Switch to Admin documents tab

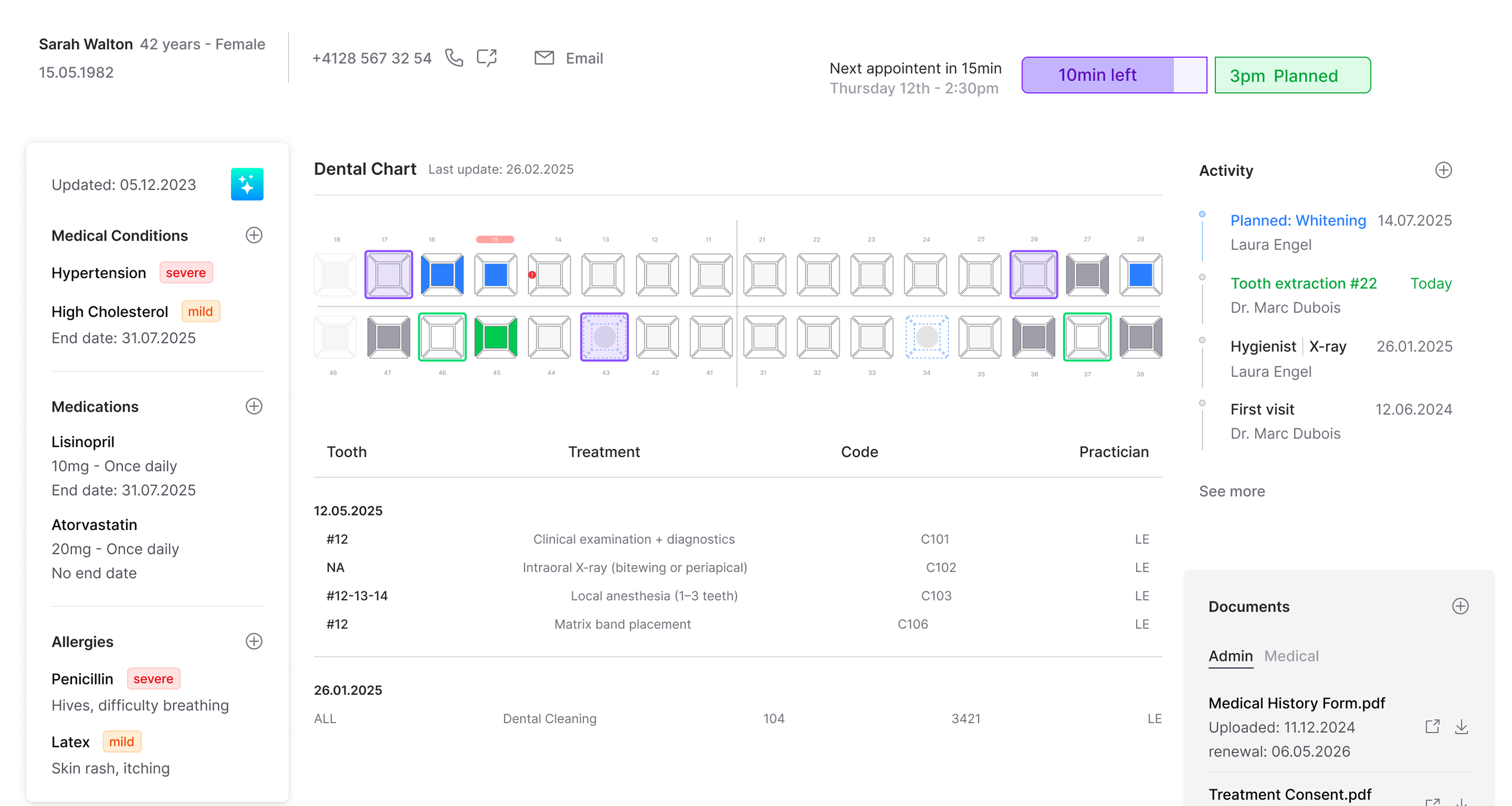[x=1230, y=656]
